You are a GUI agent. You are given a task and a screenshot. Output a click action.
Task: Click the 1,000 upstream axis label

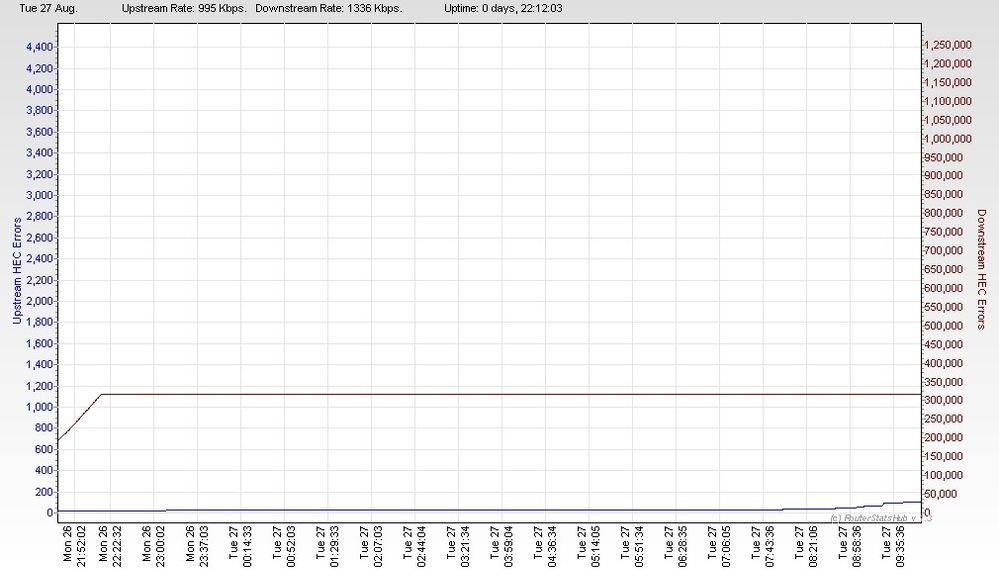tap(40, 407)
